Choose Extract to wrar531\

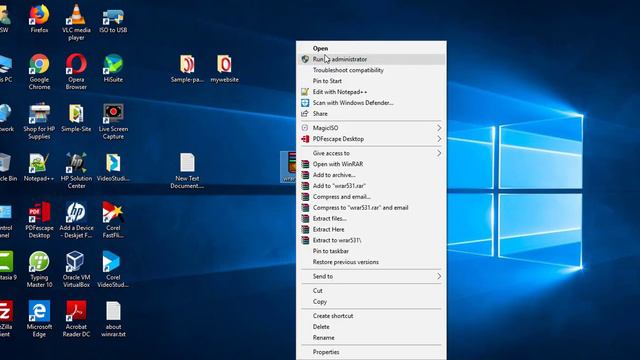pyautogui.click(x=371, y=240)
